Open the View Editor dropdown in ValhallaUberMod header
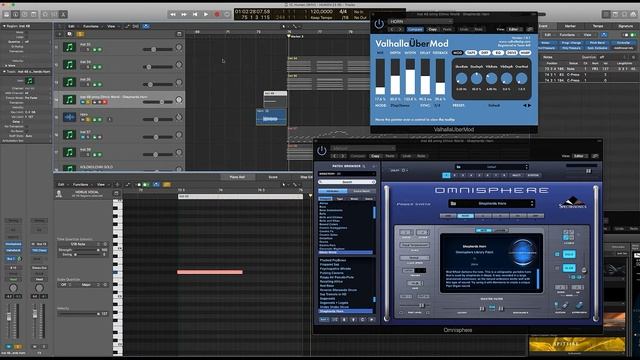Screen dimensions: 640x360 click(x=514, y=29)
